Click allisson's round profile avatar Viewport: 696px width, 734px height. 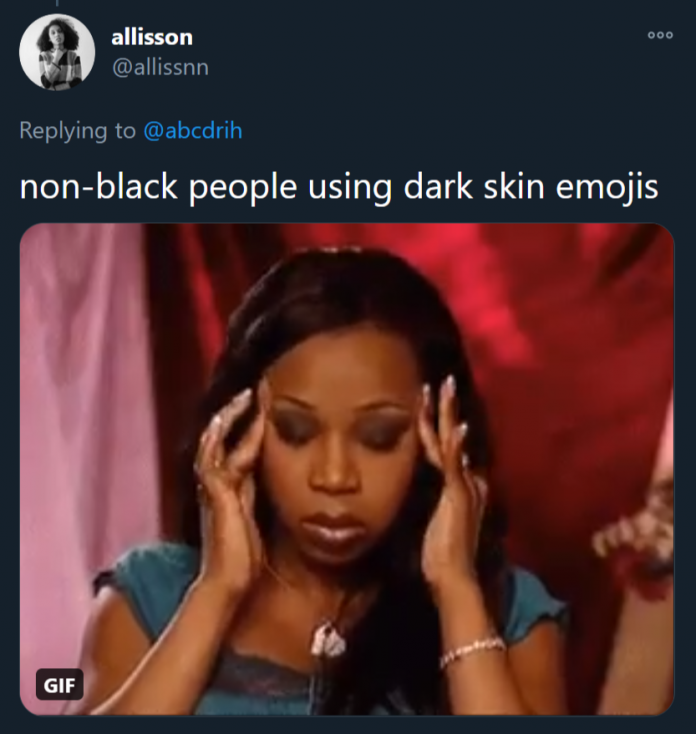point(57,52)
